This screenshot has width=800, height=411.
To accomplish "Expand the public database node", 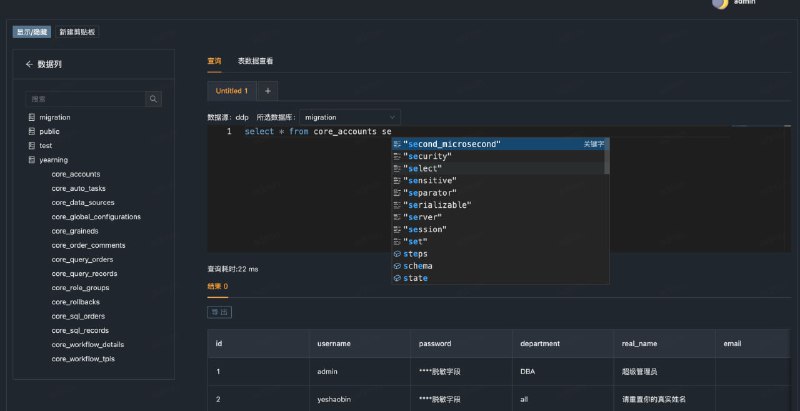I will click(x=49, y=132).
